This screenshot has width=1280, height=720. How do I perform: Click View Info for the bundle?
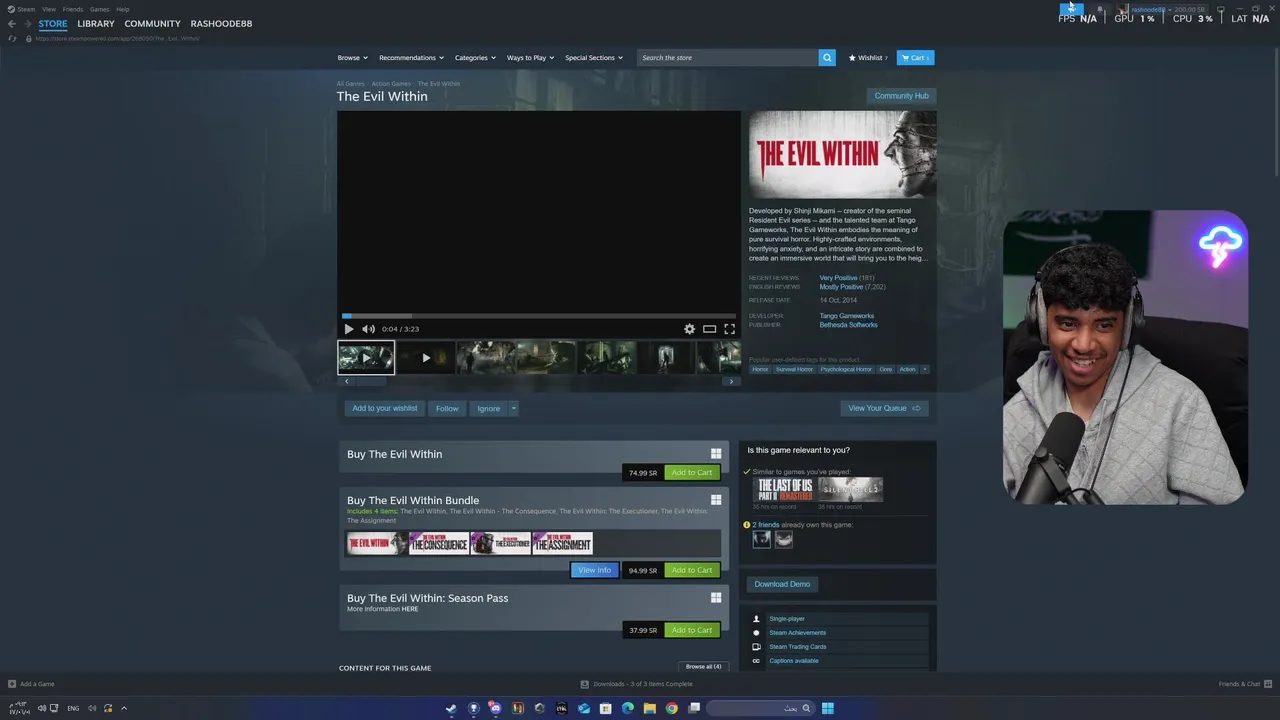tap(594, 570)
